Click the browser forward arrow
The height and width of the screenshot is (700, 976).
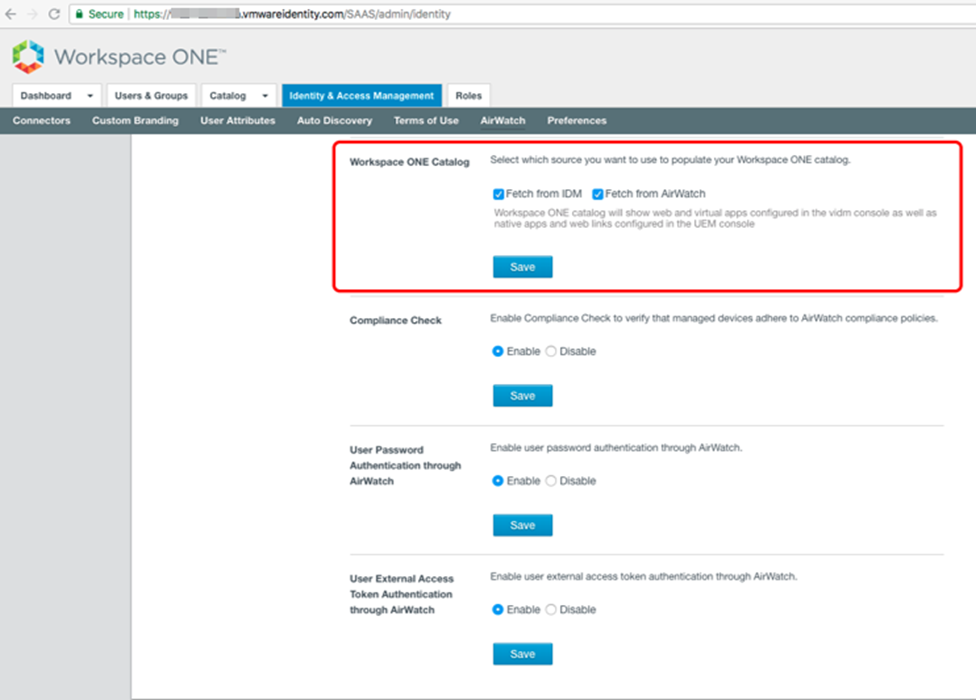(x=32, y=15)
